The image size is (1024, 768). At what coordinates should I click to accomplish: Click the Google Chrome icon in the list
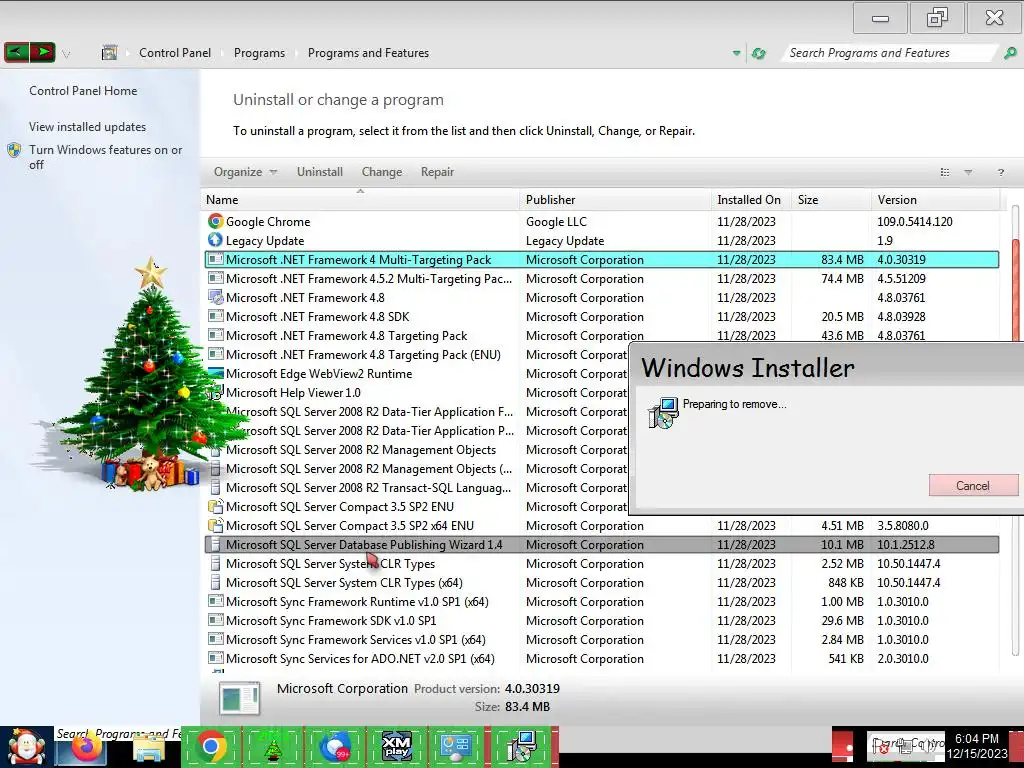pos(215,221)
